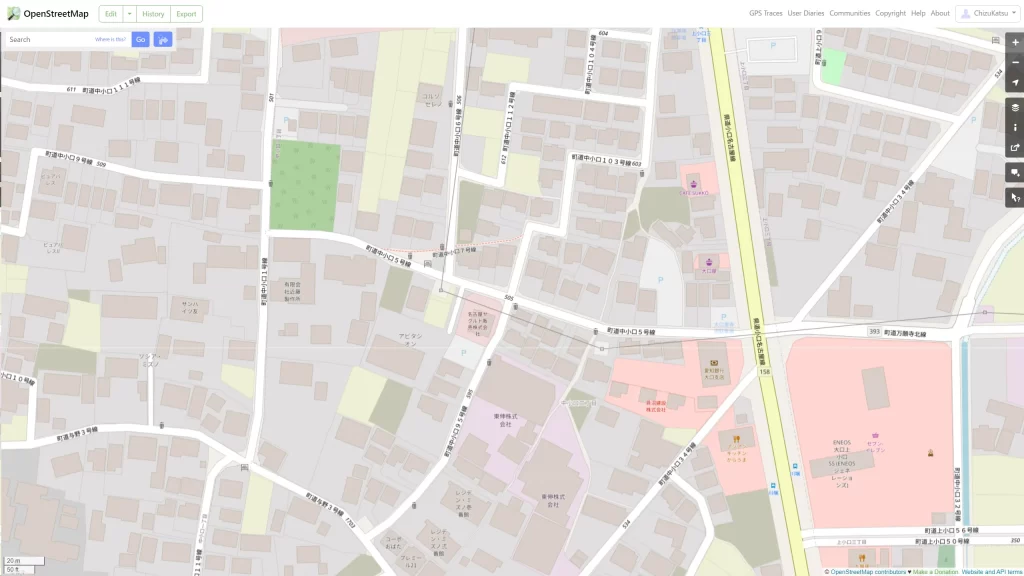Go to User Diaries
The image size is (1024, 576).
click(806, 14)
